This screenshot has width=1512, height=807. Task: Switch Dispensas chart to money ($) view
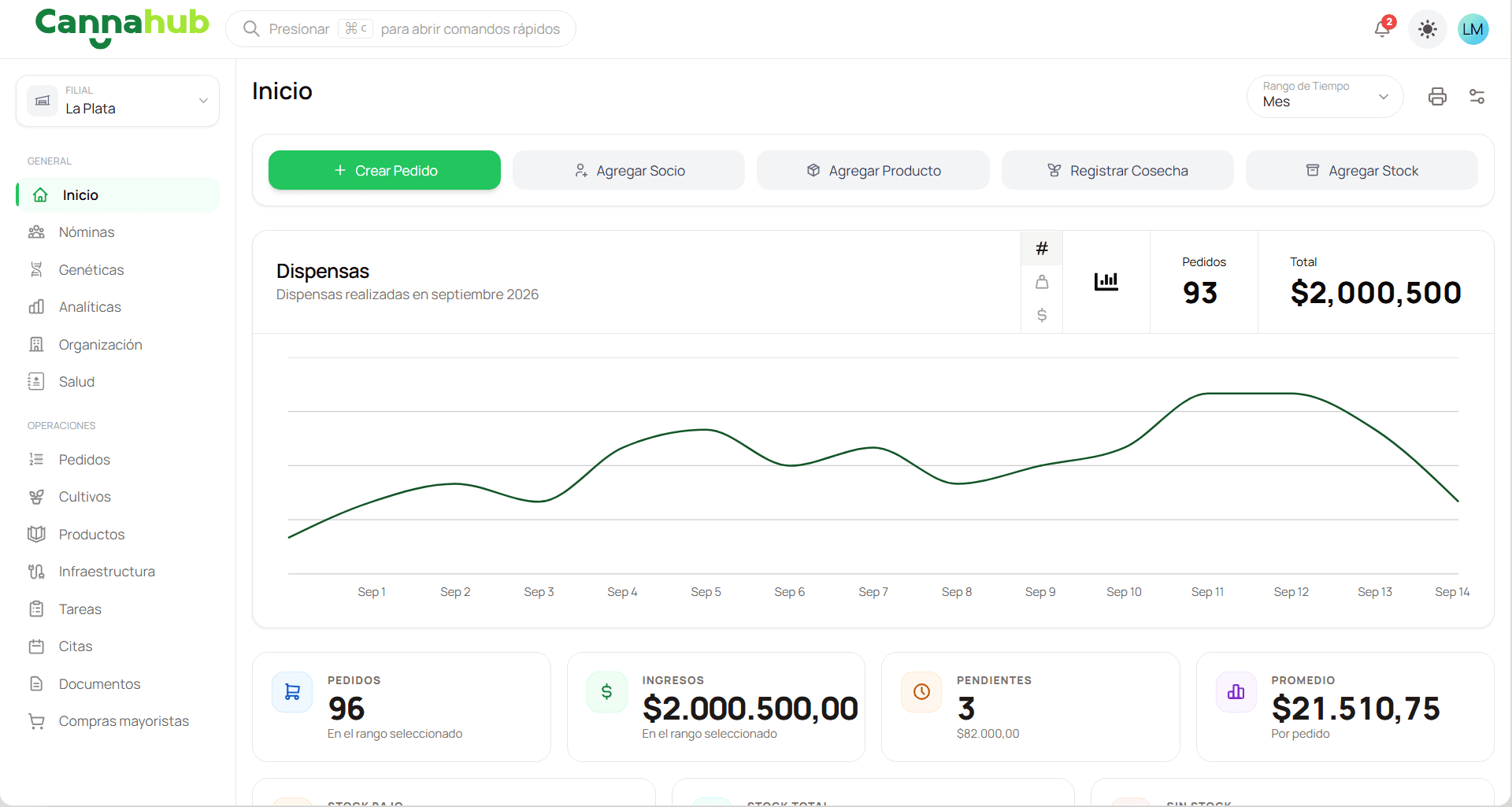[1042, 316]
